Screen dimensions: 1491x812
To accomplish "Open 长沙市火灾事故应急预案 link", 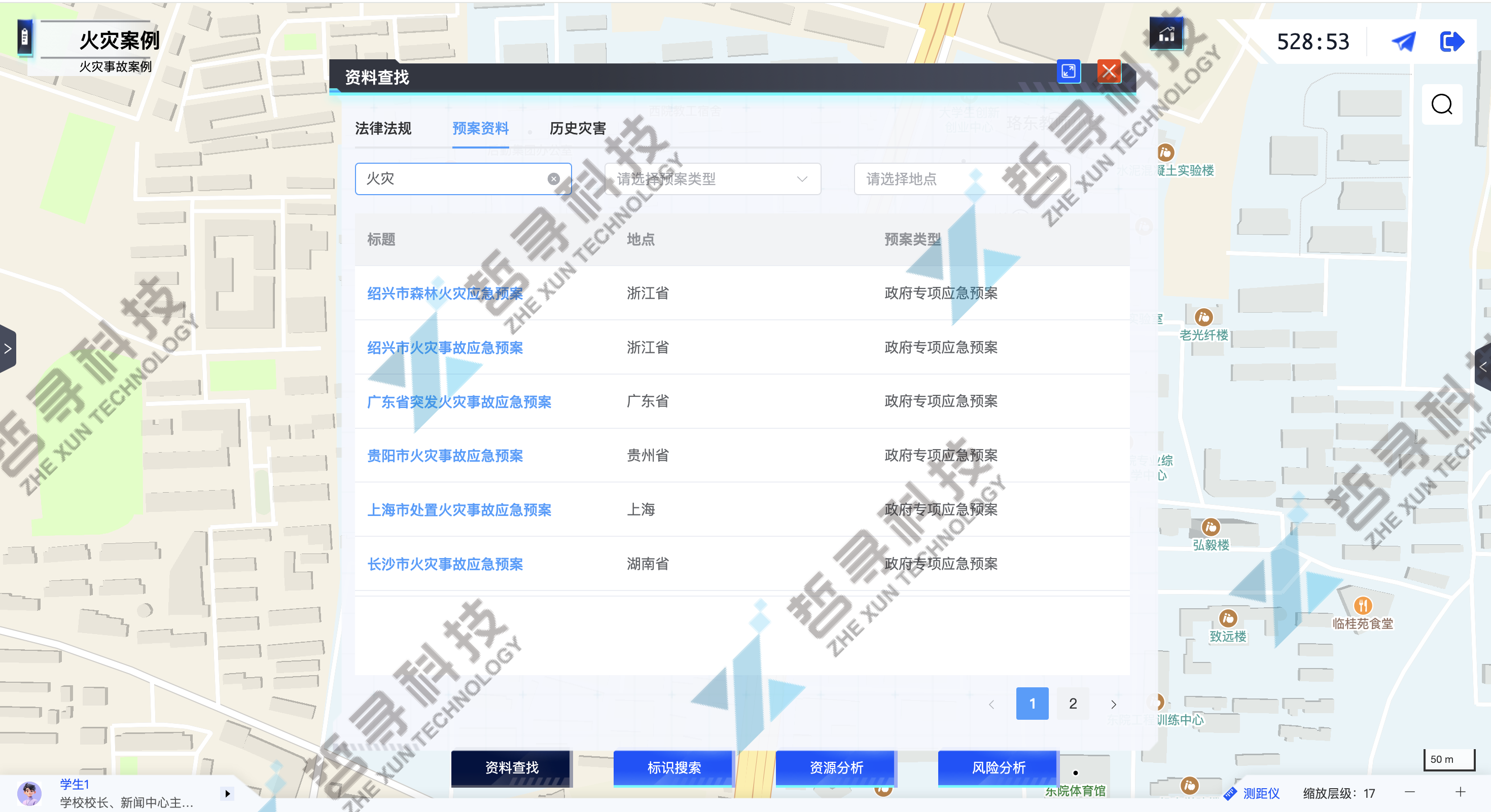I will [x=445, y=564].
